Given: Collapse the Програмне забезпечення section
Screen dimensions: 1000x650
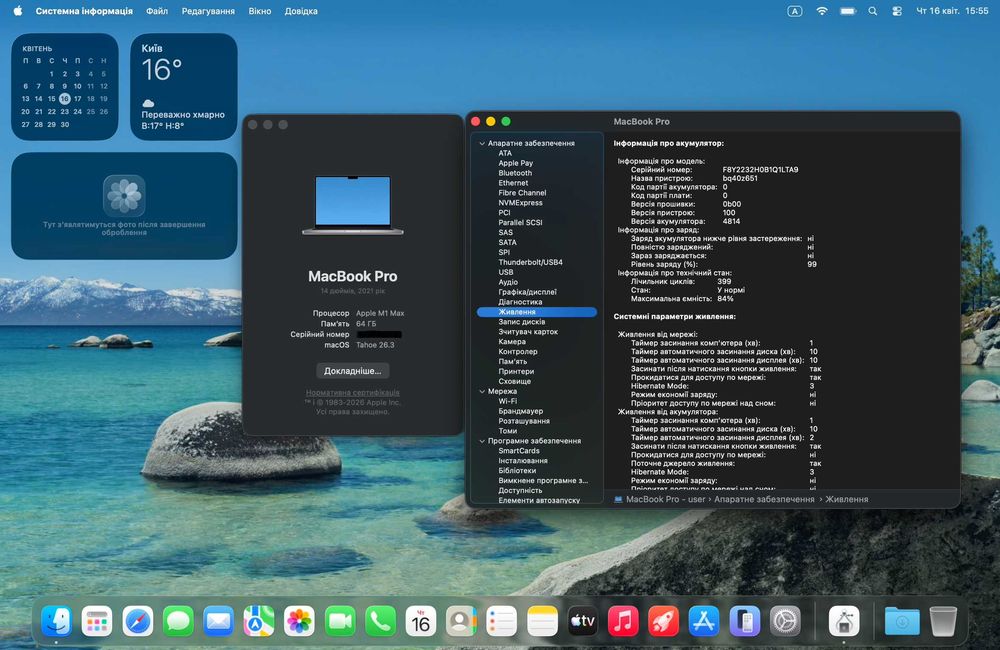Looking at the screenshot, I should (x=482, y=441).
